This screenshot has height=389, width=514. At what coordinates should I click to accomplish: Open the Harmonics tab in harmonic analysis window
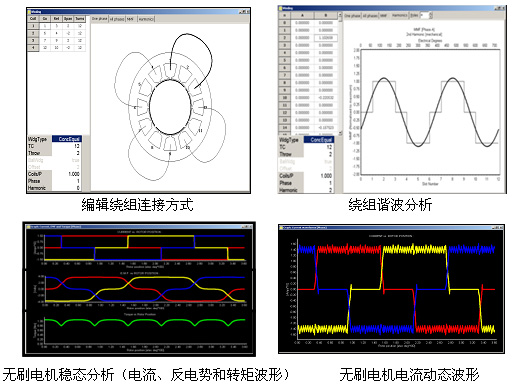coord(399,15)
